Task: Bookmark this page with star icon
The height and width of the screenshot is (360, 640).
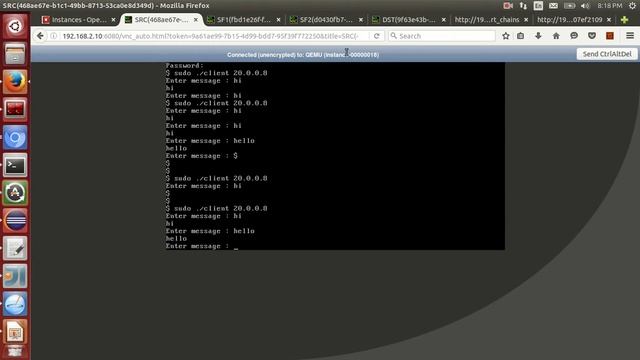Action: (506, 36)
